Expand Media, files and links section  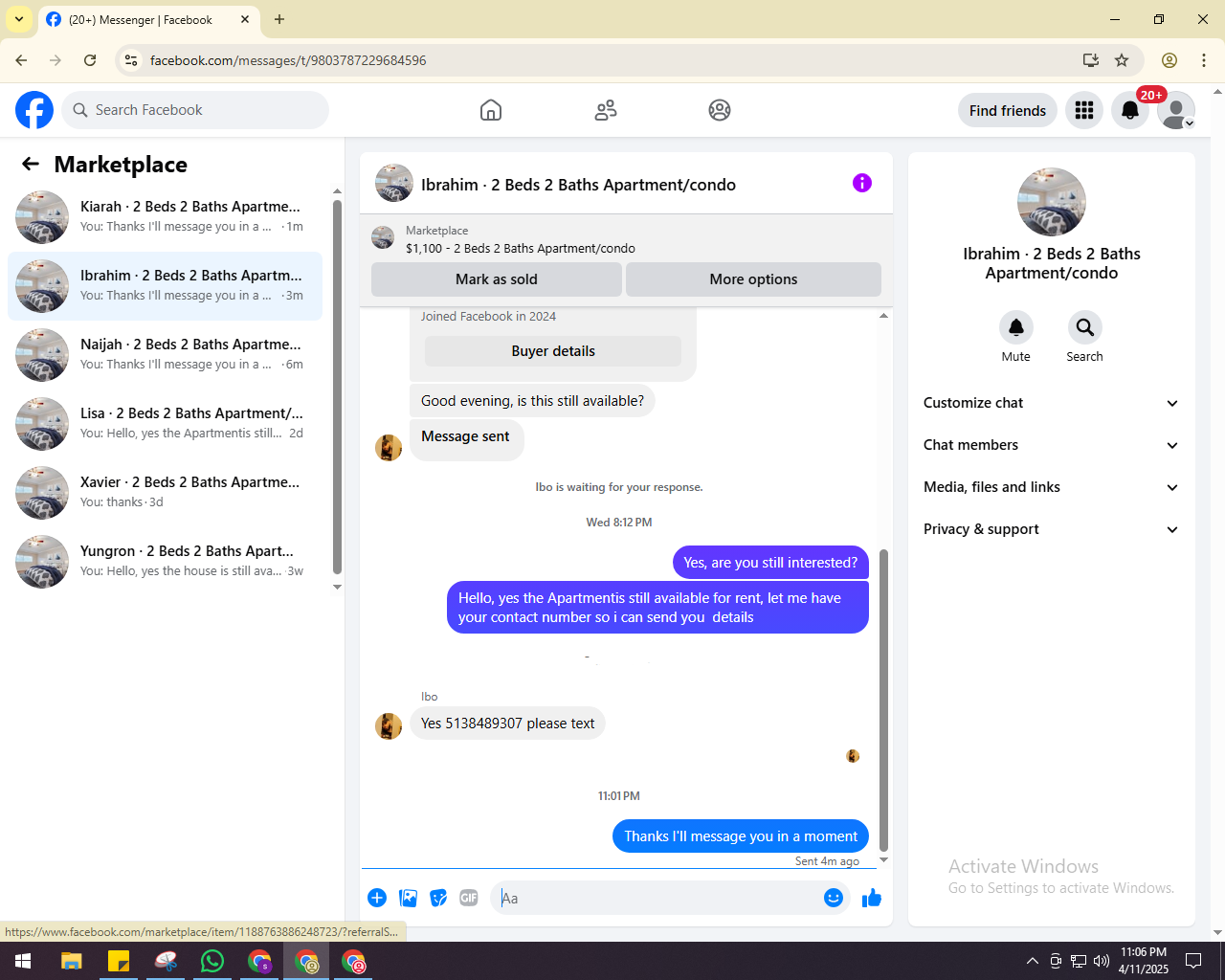1051,487
